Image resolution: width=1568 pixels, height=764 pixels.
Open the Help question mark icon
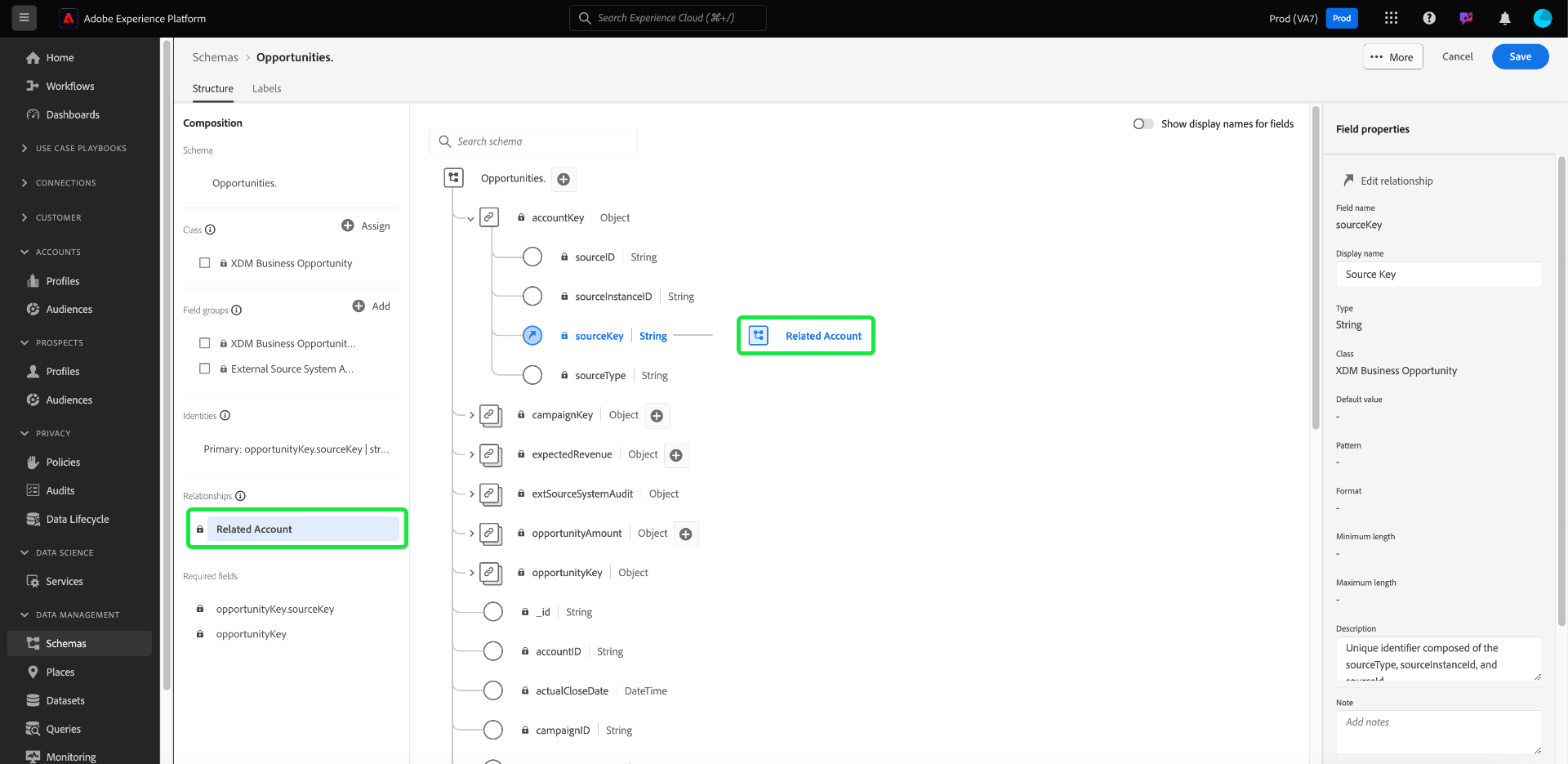(x=1429, y=18)
